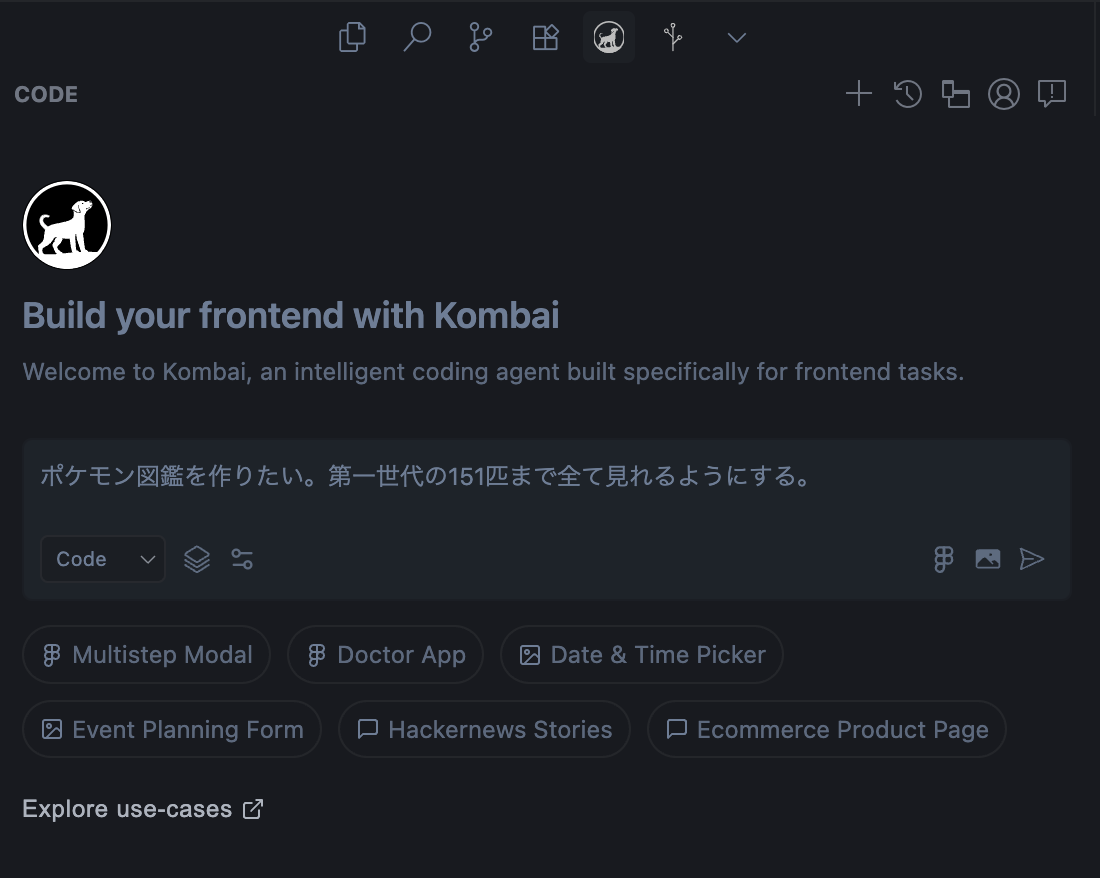1100x878 pixels.
Task: Click the overlapping windows icon
Action: (x=956, y=94)
